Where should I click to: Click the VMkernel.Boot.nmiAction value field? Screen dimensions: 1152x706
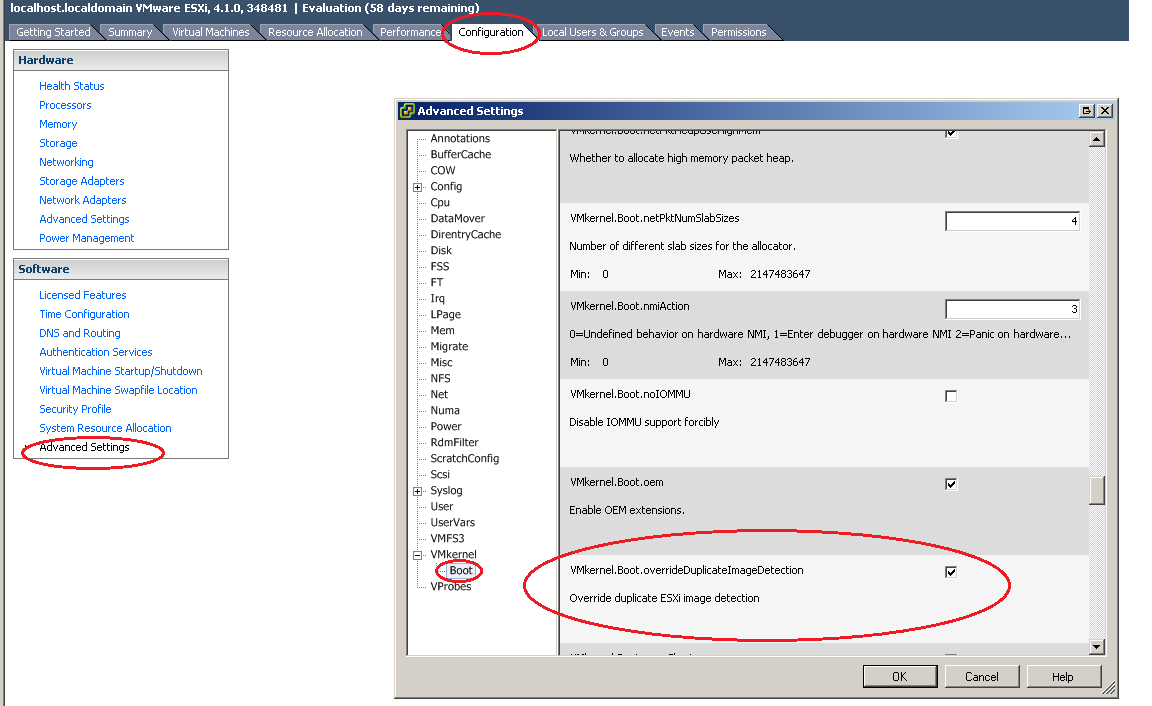pyautogui.click(x=1012, y=309)
